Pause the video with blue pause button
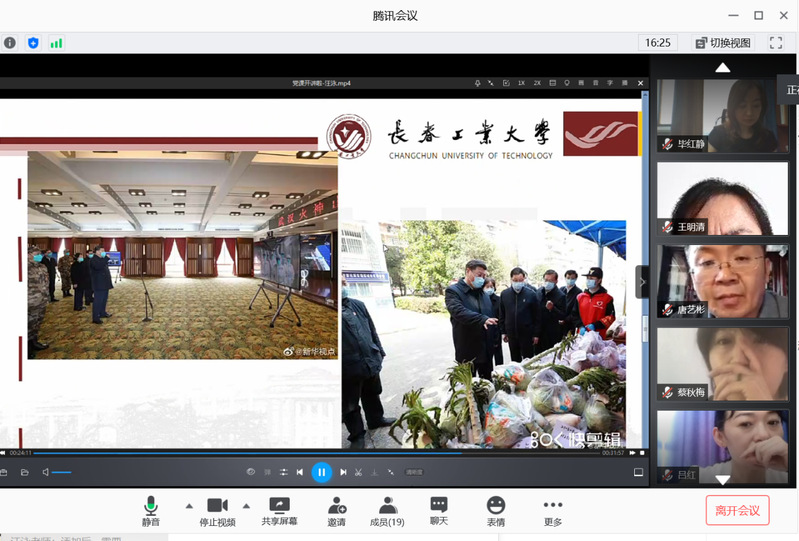Screen dimensions: 799x541 pyautogui.click(x=321, y=472)
